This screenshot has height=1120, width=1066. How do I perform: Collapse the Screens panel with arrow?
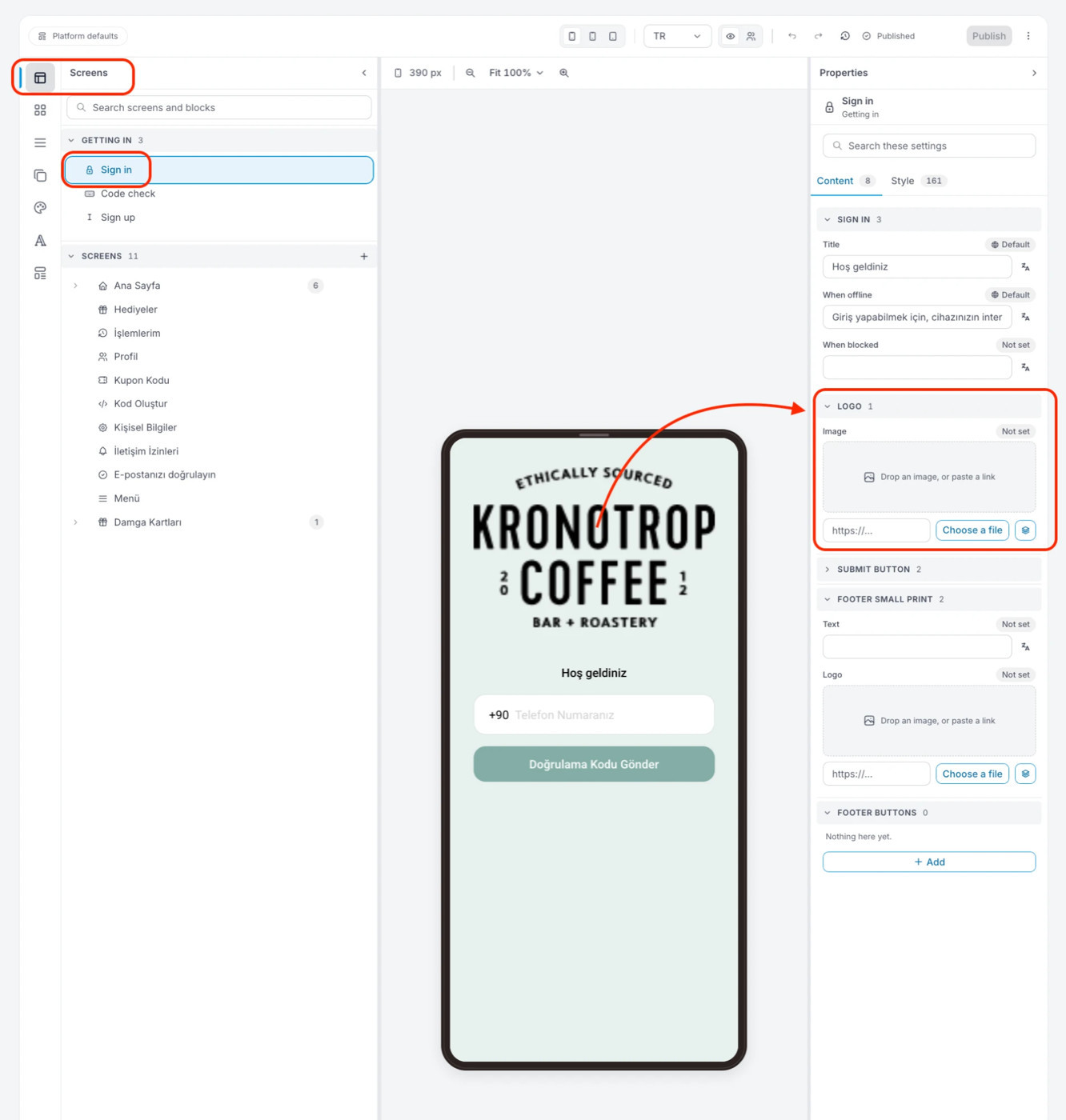pyautogui.click(x=364, y=73)
